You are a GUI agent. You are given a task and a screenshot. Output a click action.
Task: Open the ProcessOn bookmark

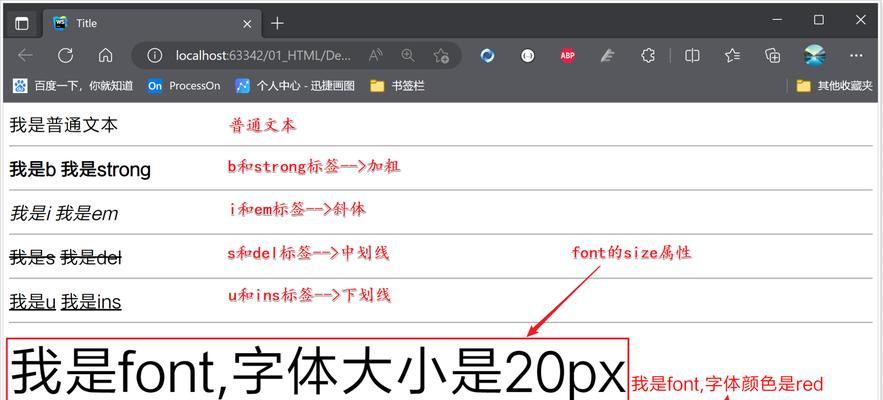(184, 86)
